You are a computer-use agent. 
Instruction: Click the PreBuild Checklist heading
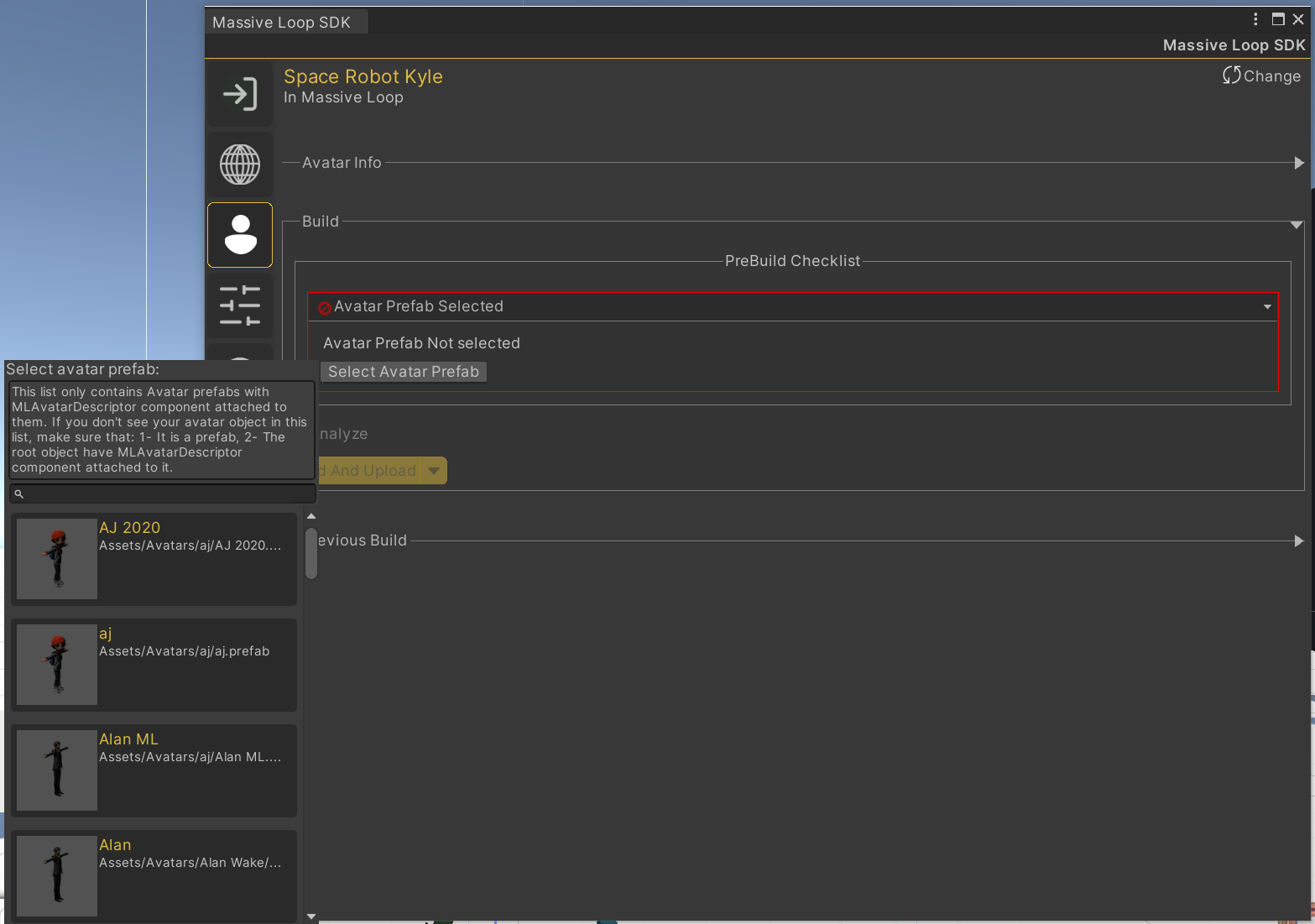pos(793,261)
